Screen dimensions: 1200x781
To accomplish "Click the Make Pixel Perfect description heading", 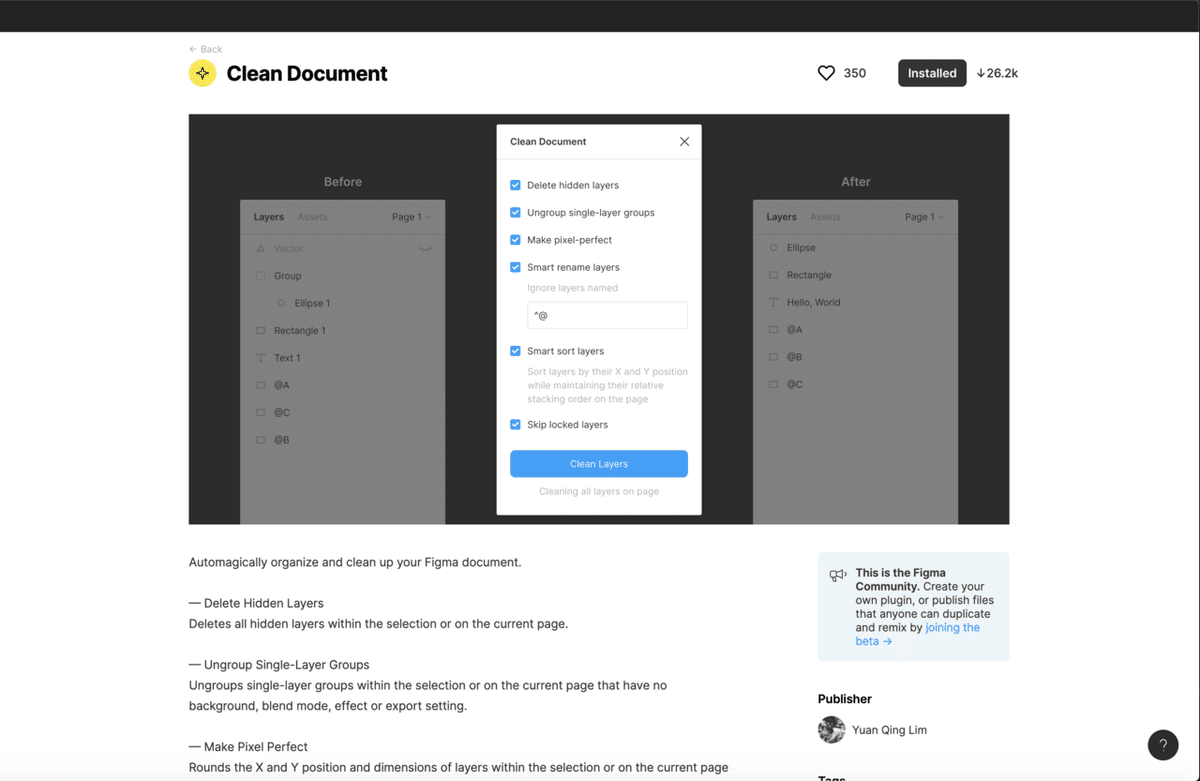I will coord(248,746).
